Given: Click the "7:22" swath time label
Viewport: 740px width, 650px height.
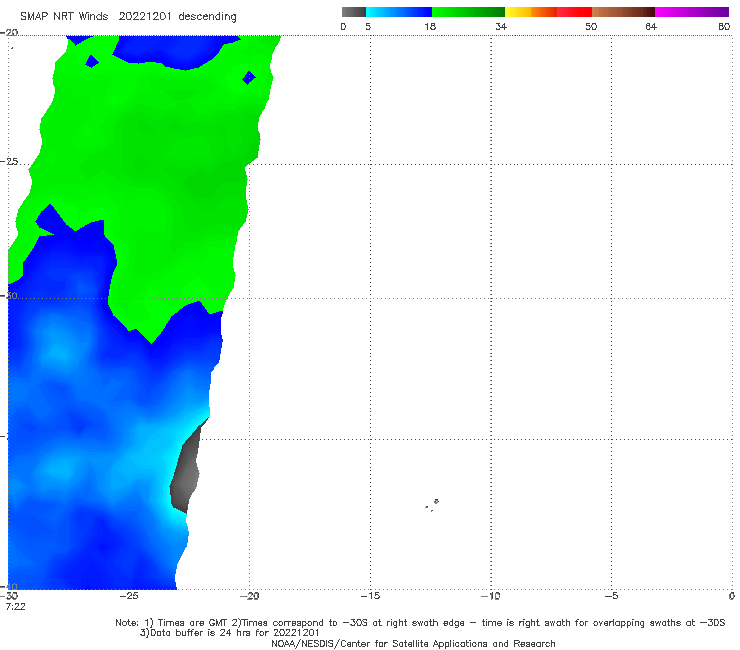Looking at the screenshot, I should pyautogui.click(x=16, y=606).
